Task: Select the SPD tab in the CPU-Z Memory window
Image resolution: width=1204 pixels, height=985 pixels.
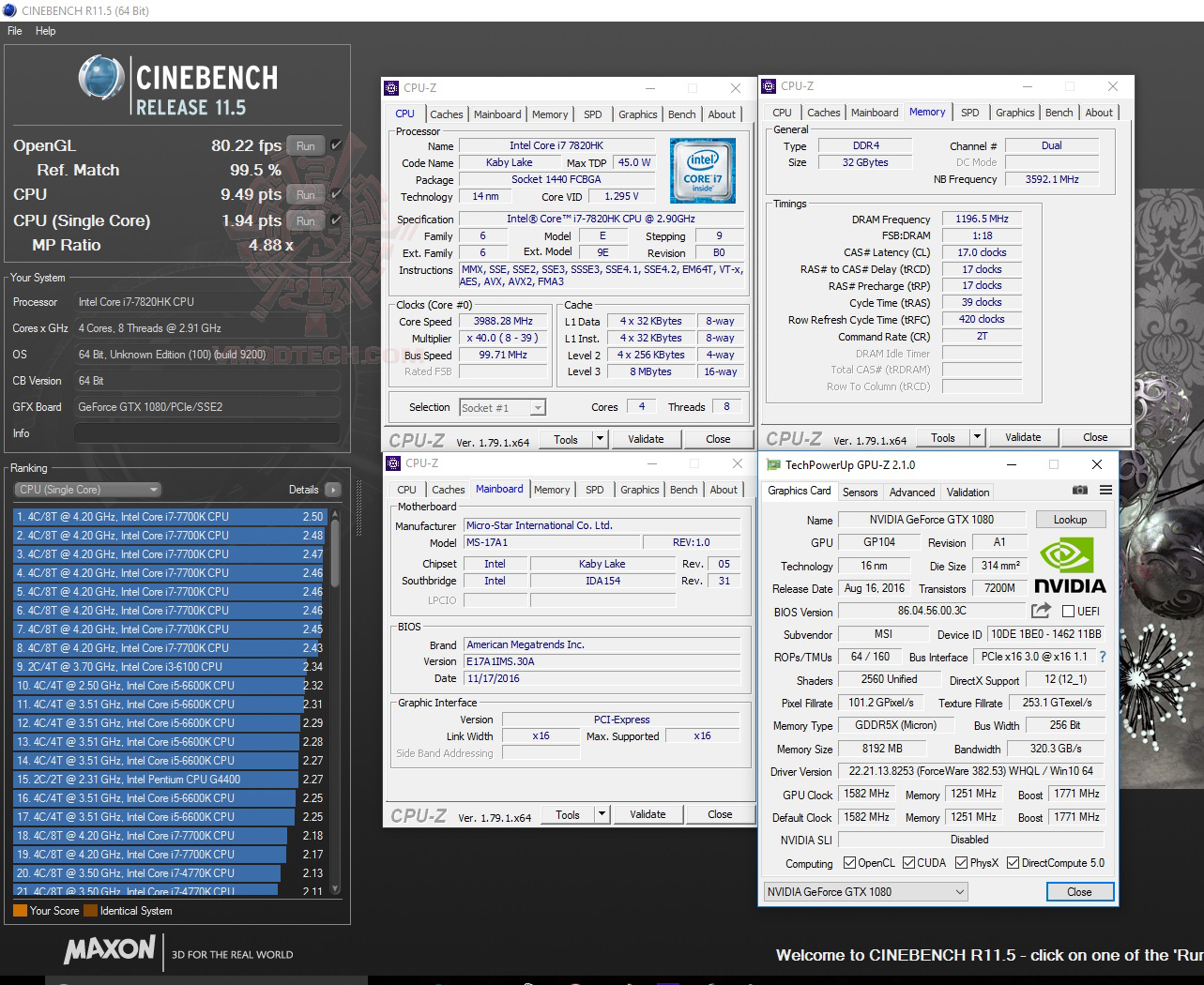Action: (970, 113)
